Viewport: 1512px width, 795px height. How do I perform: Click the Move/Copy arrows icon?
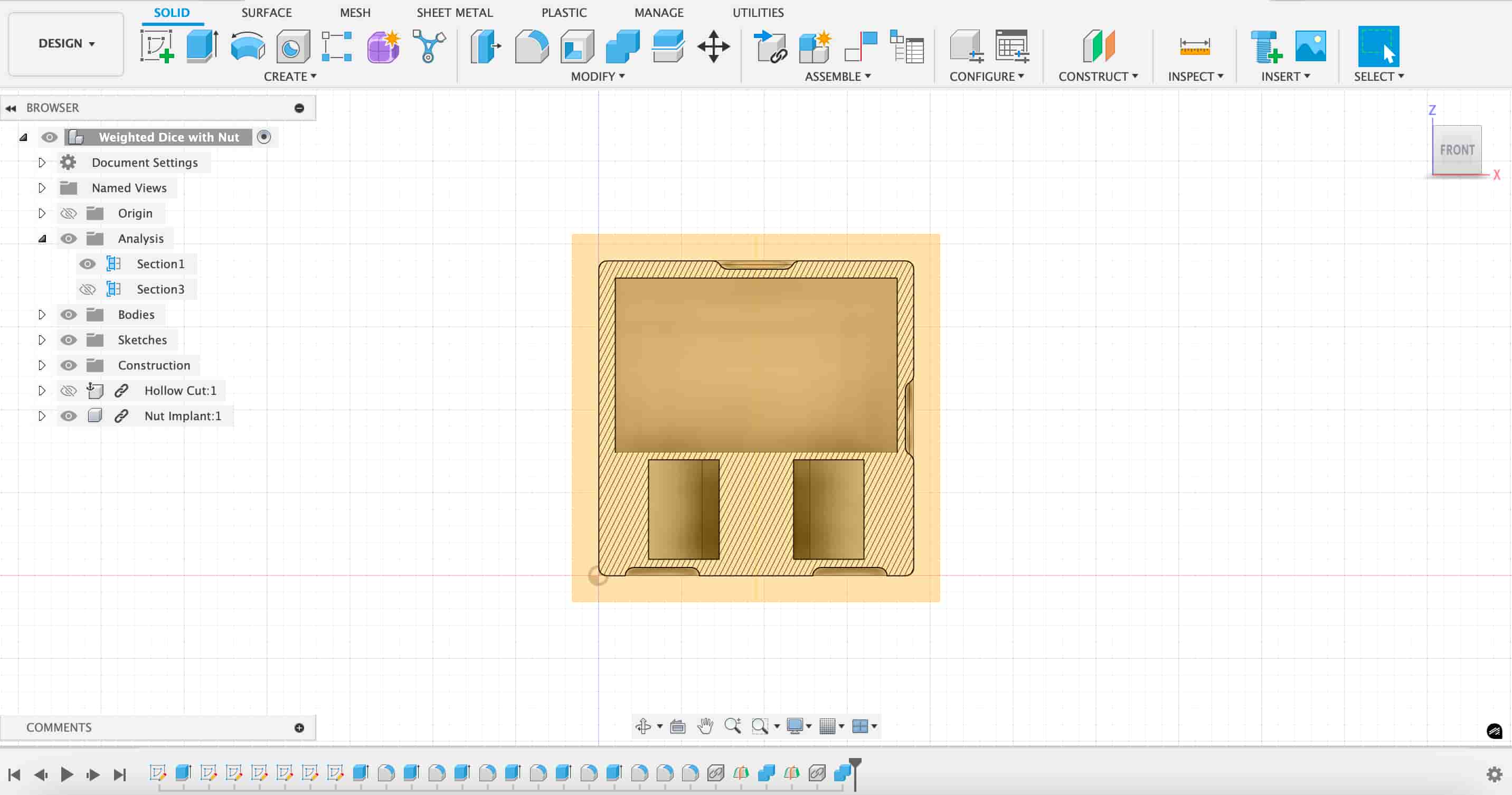tap(713, 46)
